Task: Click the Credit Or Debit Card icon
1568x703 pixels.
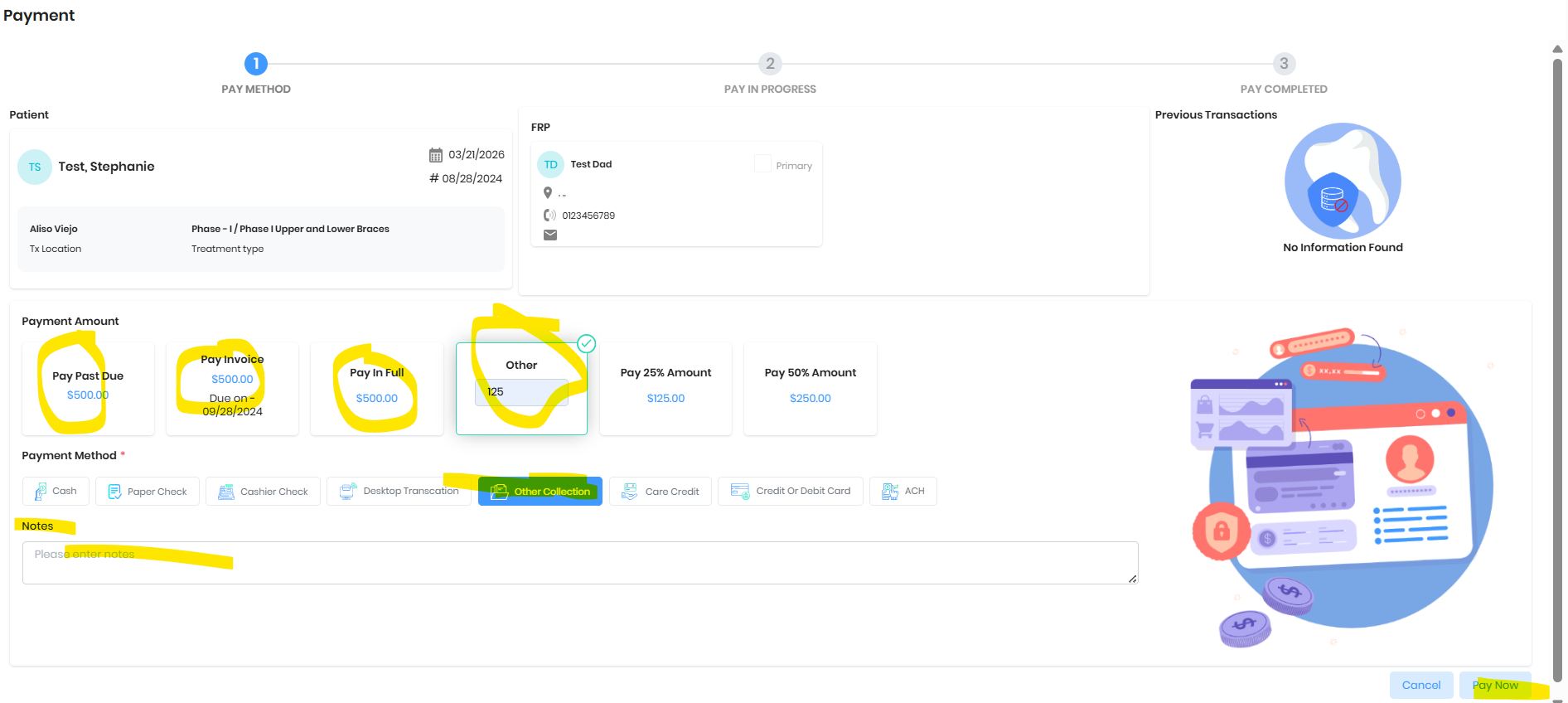Action: click(x=740, y=491)
